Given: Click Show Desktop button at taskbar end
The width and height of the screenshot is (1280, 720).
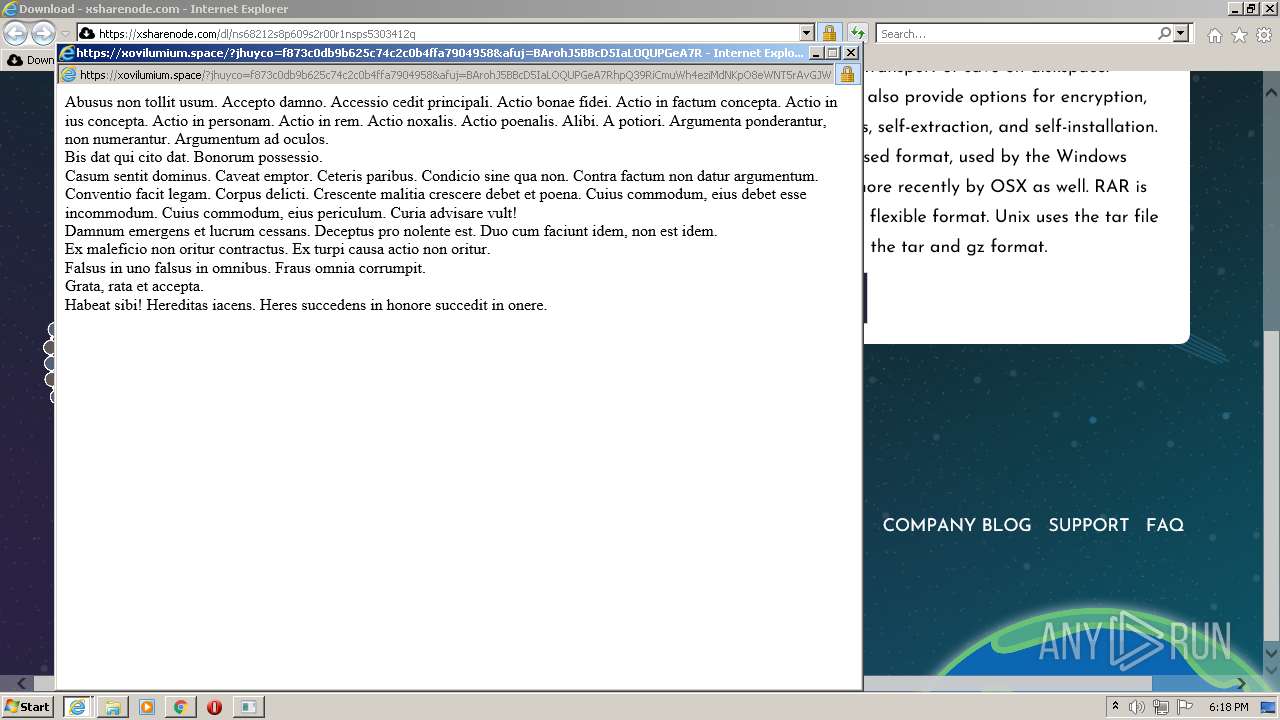Looking at the screenshot, I should pos(1269,707).
